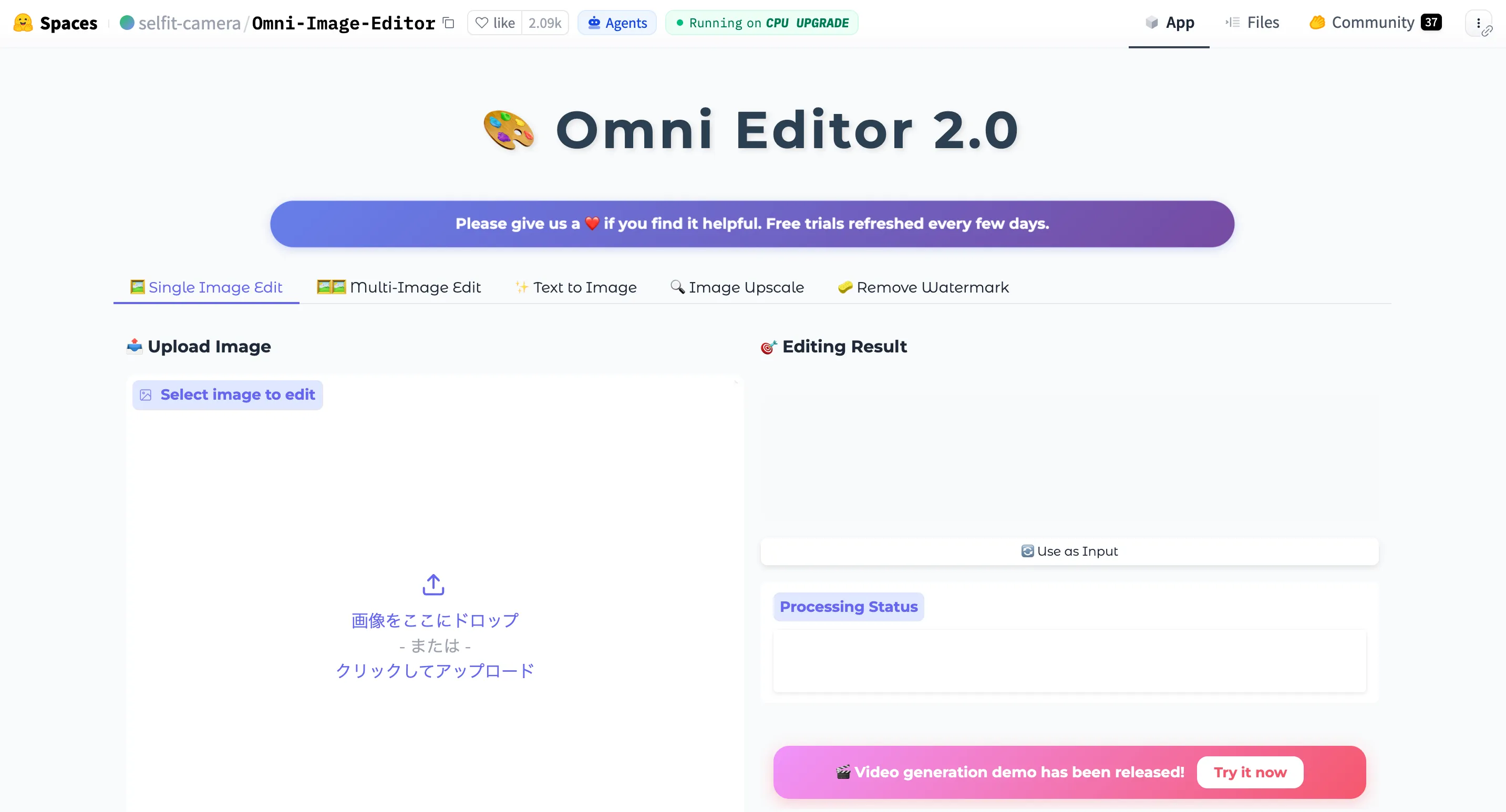
Task: Like this space with the heart button
Action: coord(494,23)
